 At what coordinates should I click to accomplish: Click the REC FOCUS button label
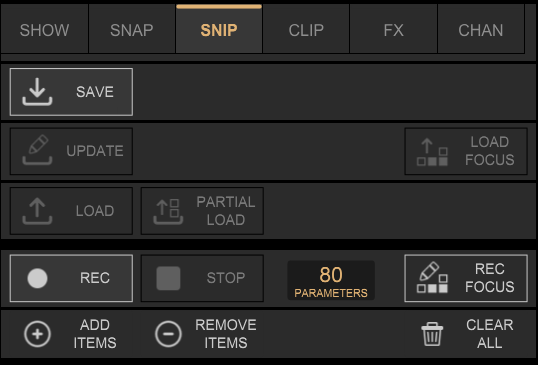pyautogui.click(x=490, y=278)
